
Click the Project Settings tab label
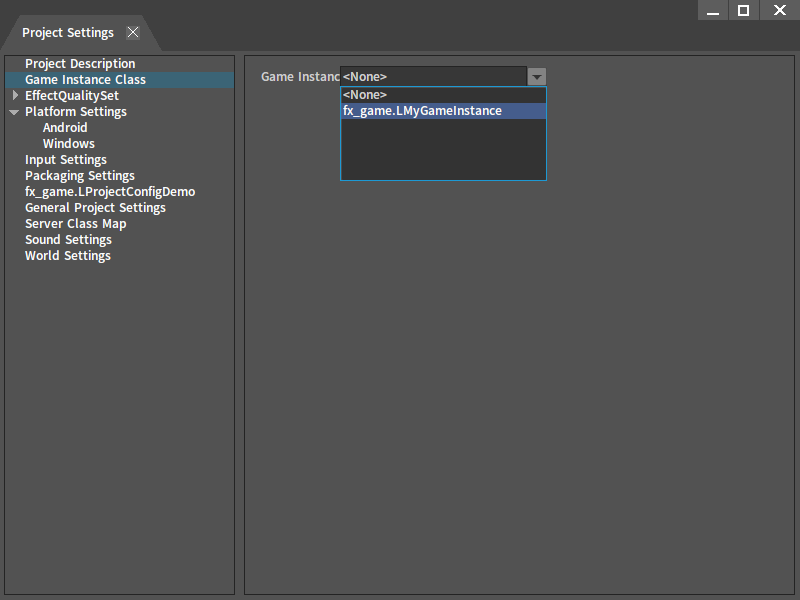point(68,32)
